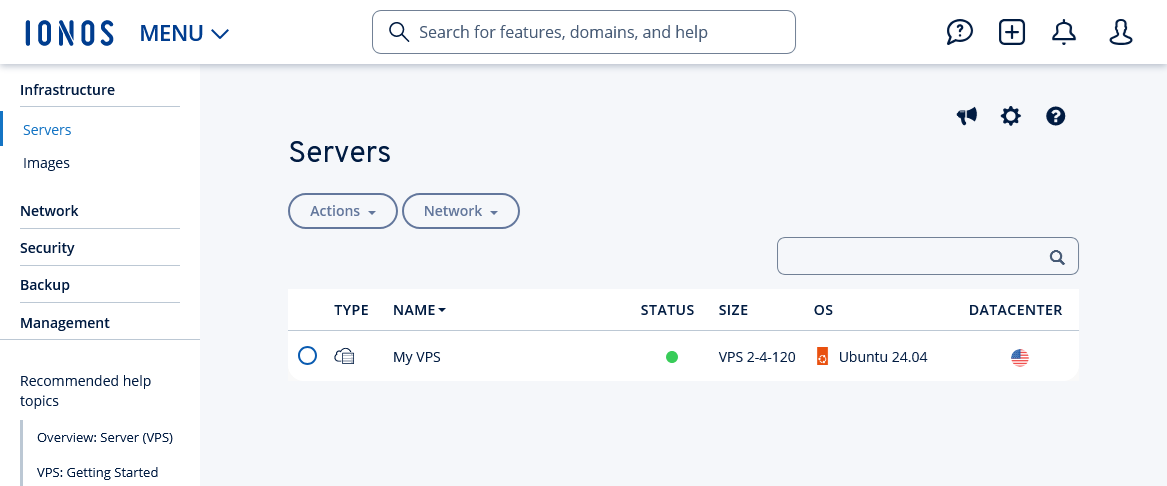1167x486 pixels.
Task: Click the question mark help icon above the server table
Action: tap(1055, 116)
